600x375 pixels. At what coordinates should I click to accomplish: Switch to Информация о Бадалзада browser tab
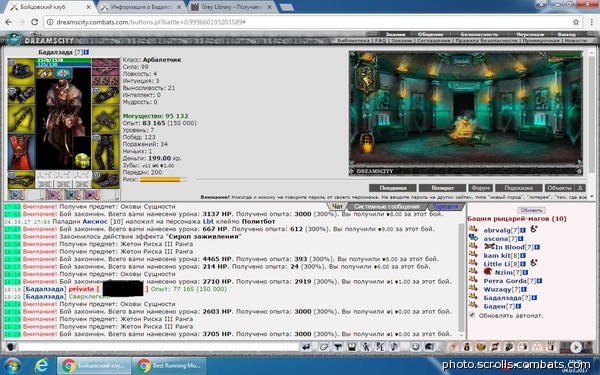pyautogui.click(x=142, y=7)
